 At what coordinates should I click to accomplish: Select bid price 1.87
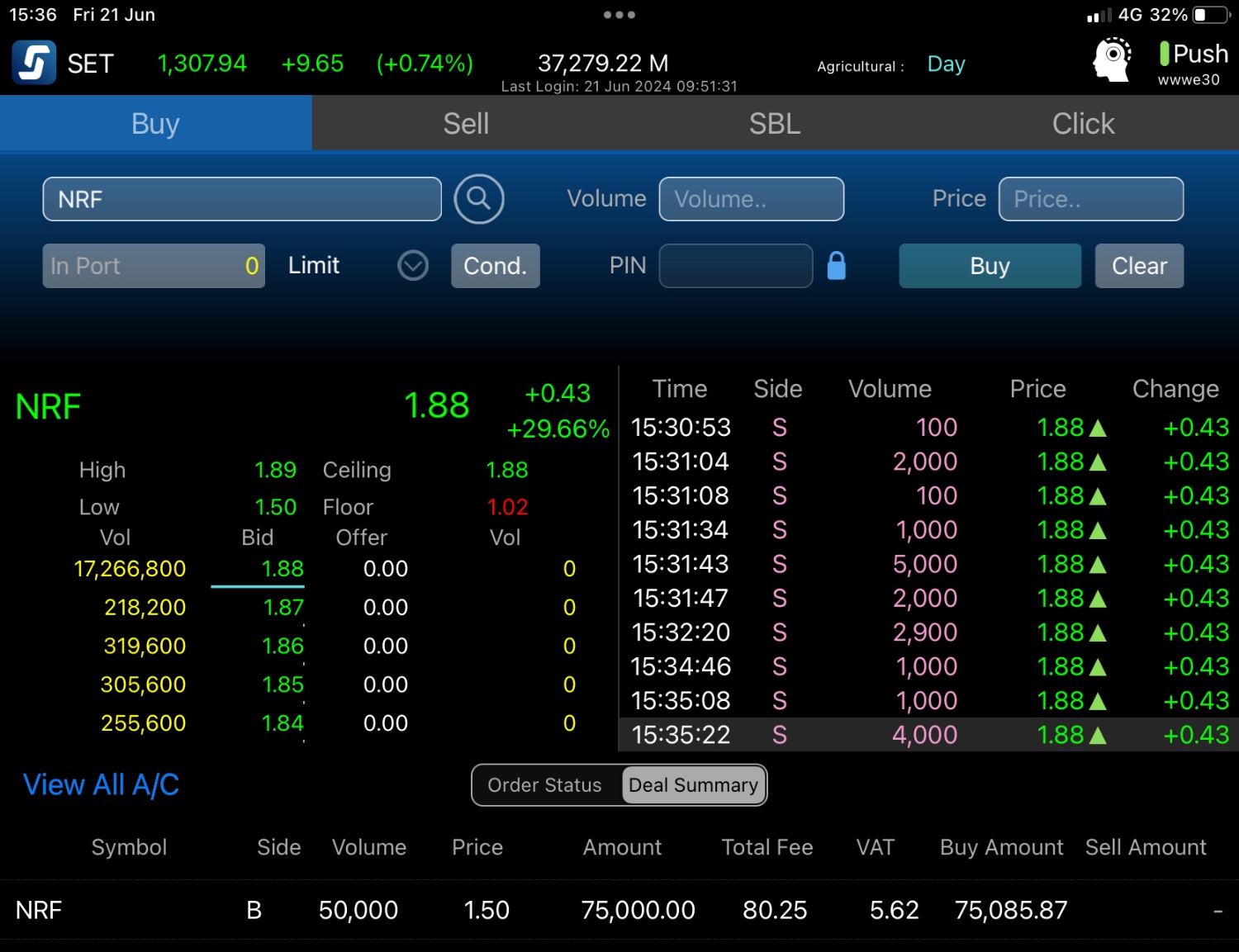283,608
